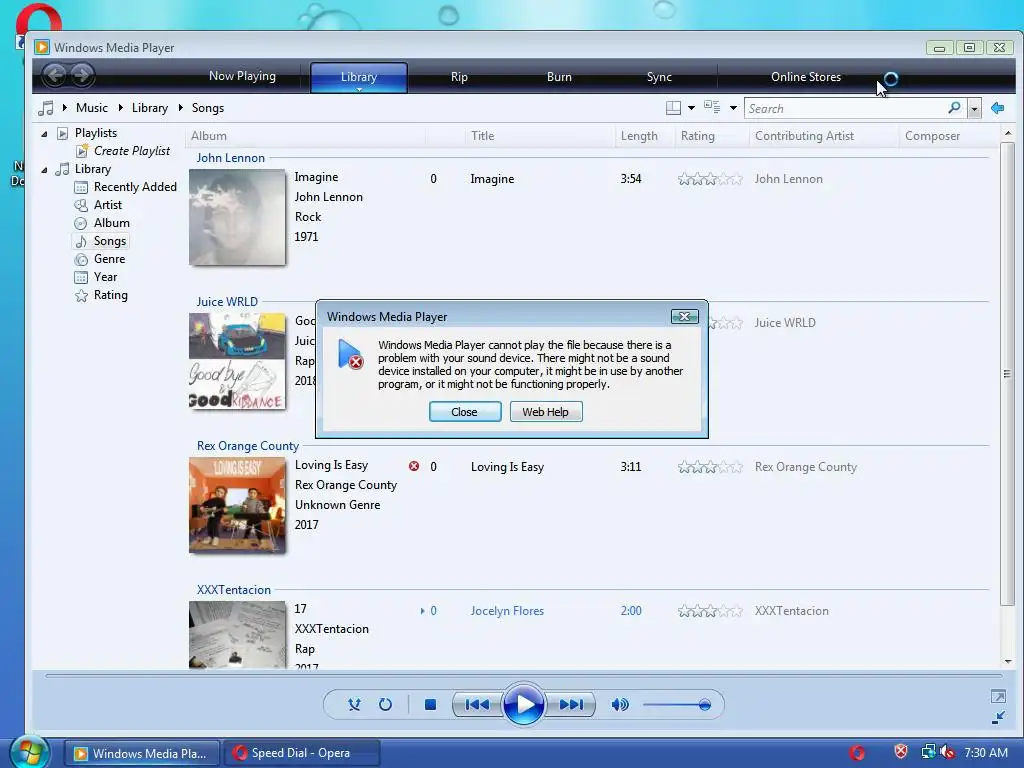Turn shuffle on

click(354, 705)
